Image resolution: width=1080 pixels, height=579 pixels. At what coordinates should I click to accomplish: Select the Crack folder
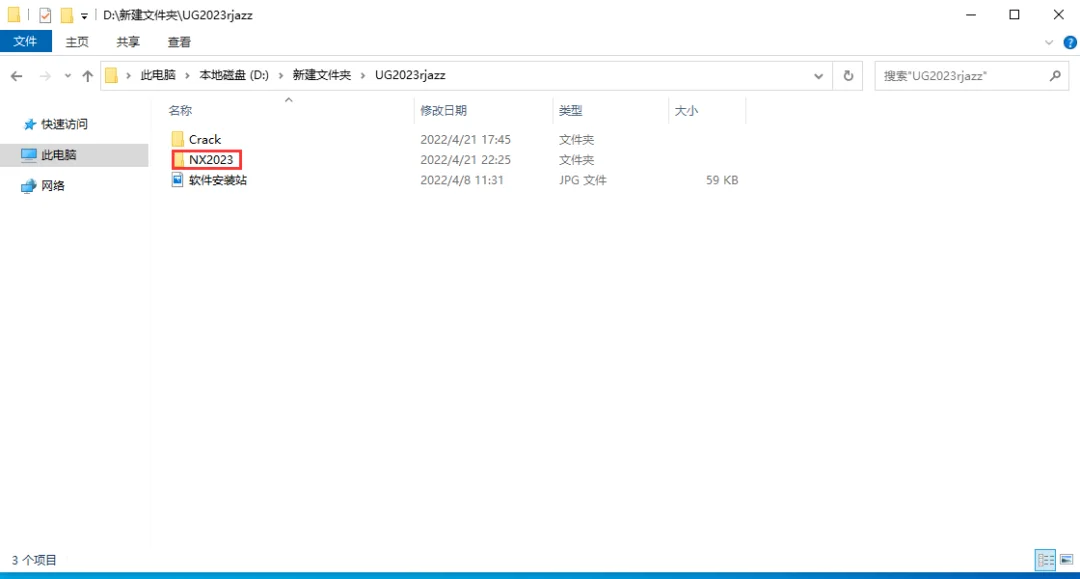(205, 139)
